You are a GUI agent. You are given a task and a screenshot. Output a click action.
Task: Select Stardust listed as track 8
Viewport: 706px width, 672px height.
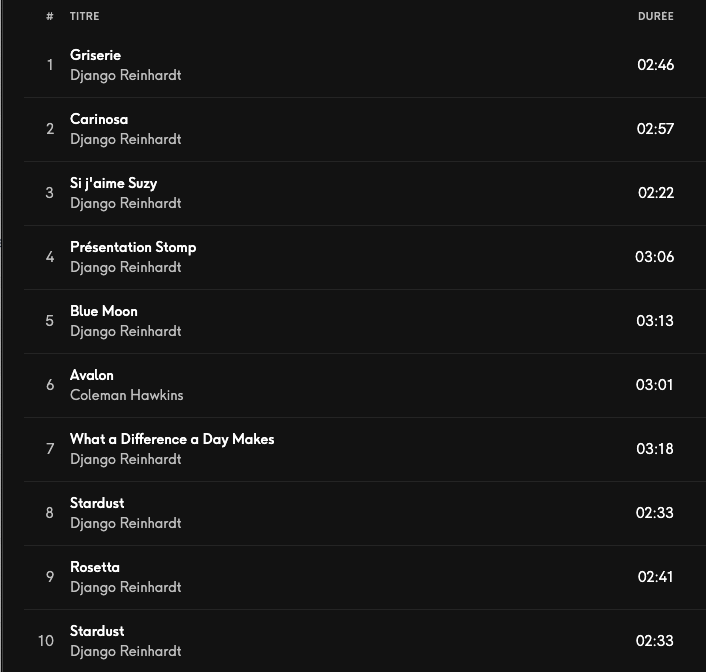(97, 503)
